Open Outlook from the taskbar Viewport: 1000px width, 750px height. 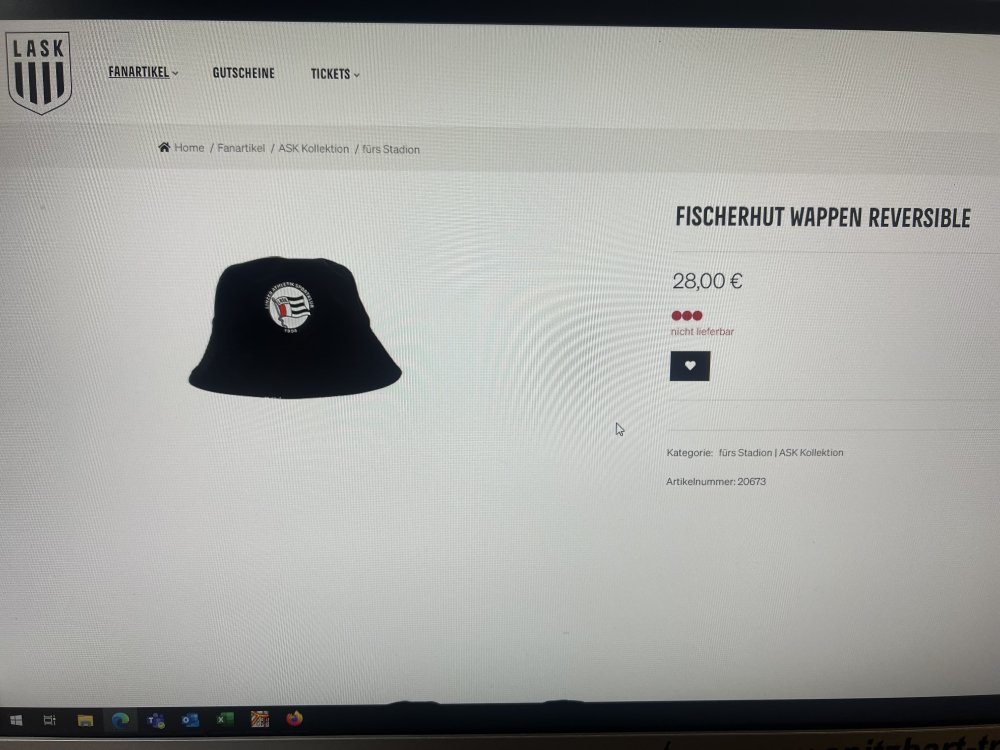[x=190, y=720]
